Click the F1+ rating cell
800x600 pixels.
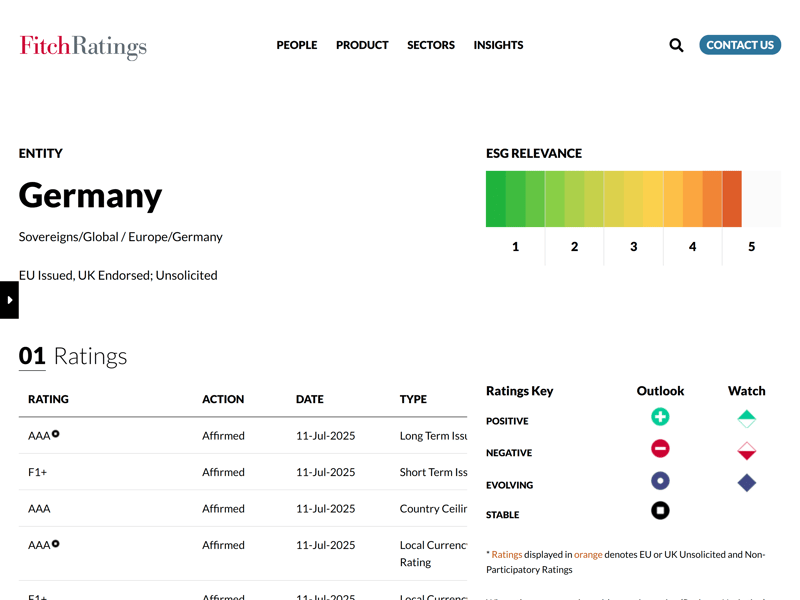pyautogui.click(x=37, y=472)
